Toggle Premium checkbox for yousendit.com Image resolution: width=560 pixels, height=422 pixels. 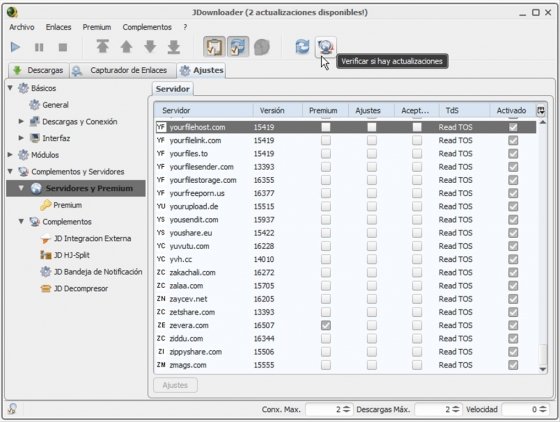pos(325,220)
